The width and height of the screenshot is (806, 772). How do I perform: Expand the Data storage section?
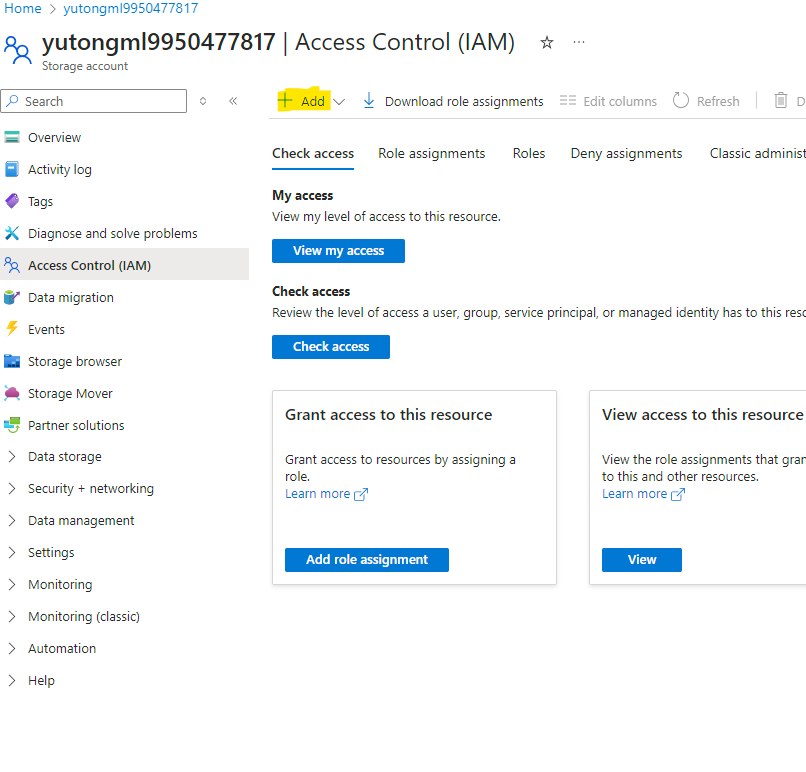tap(12, 456)
